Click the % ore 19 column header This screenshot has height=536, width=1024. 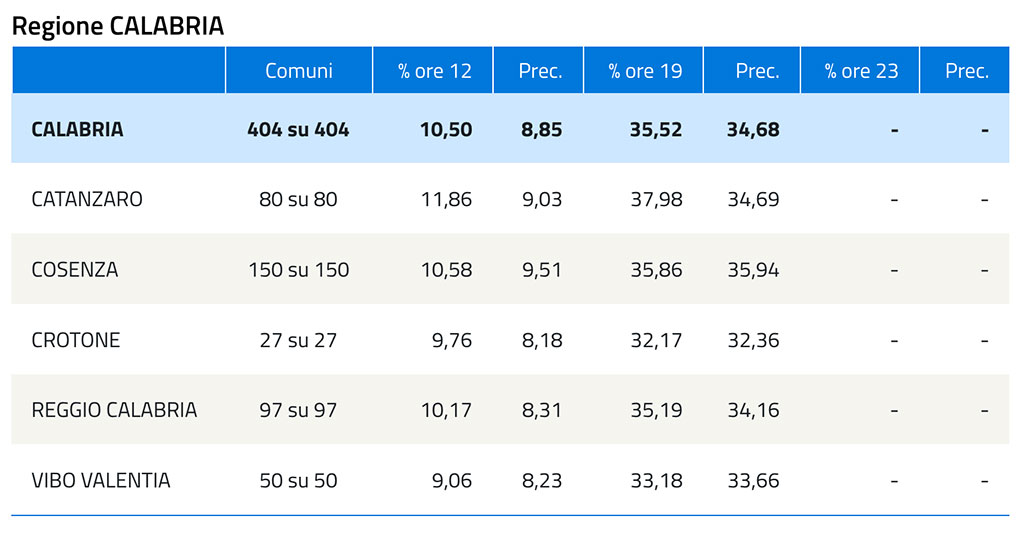coord(644,71)
